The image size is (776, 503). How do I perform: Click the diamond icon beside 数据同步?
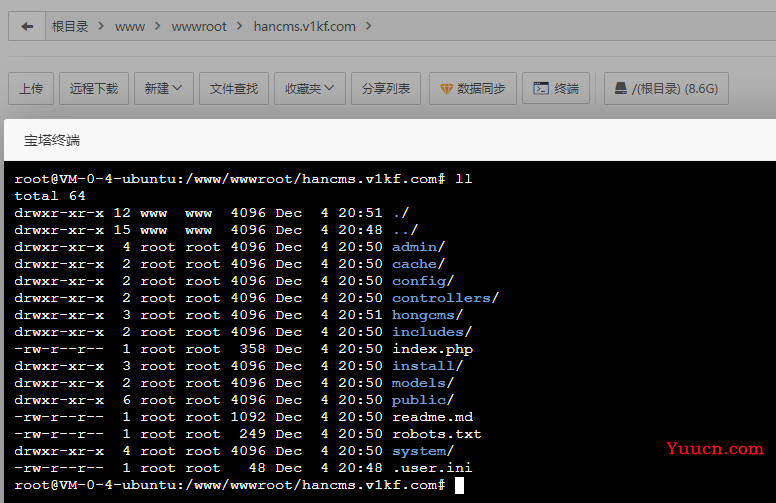[x=446, y=89]
